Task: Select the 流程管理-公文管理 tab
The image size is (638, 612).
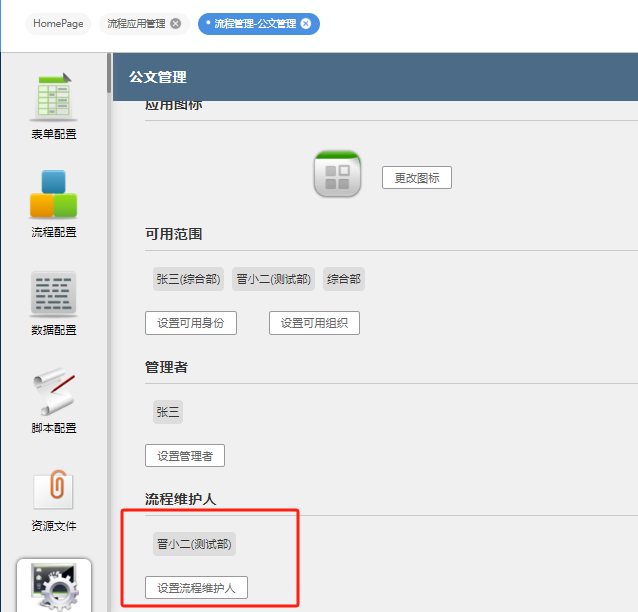Action: tap(255, 24)
